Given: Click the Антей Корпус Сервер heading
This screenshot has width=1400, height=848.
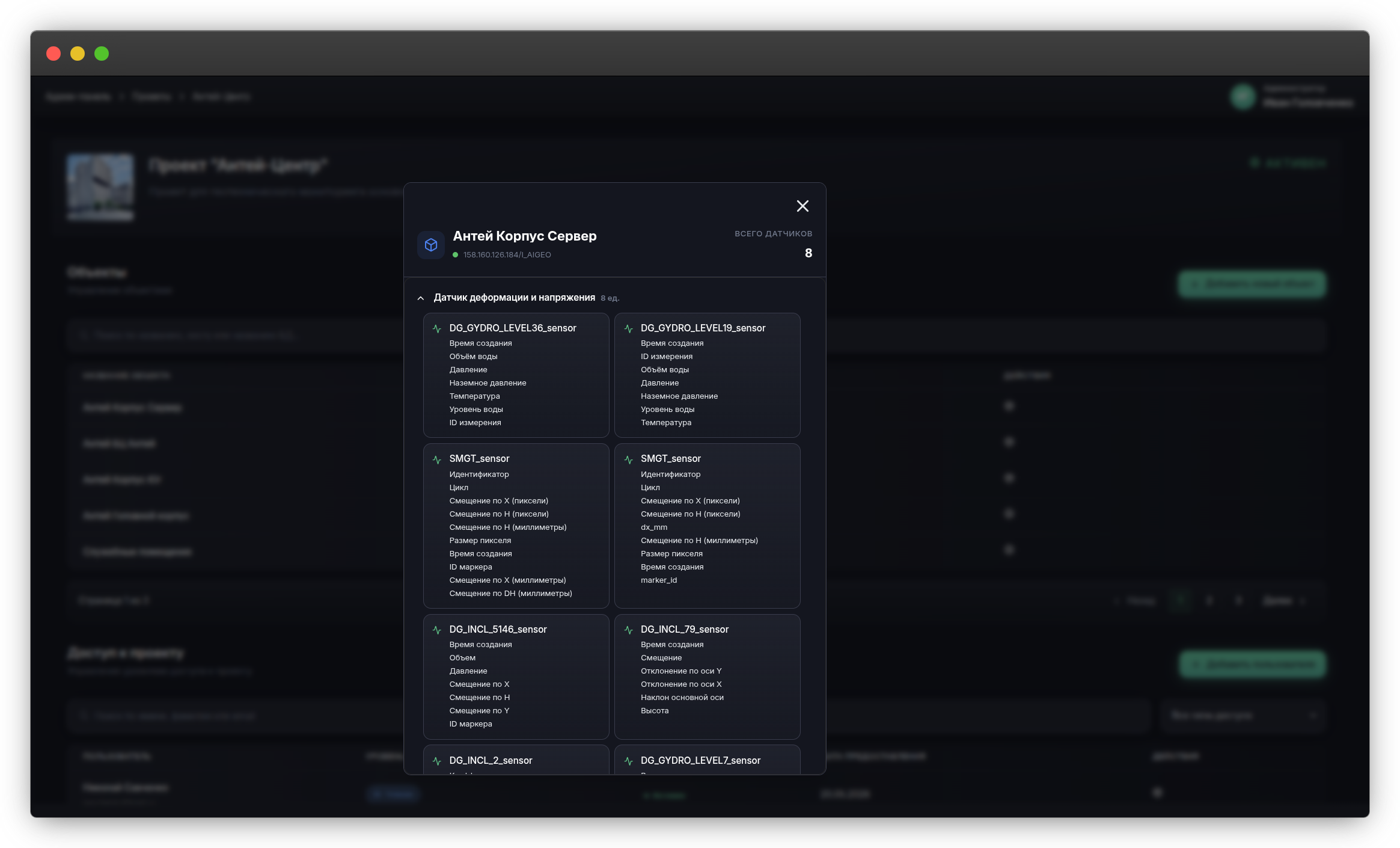Looking at the screenshot, I should coord(525,236).
